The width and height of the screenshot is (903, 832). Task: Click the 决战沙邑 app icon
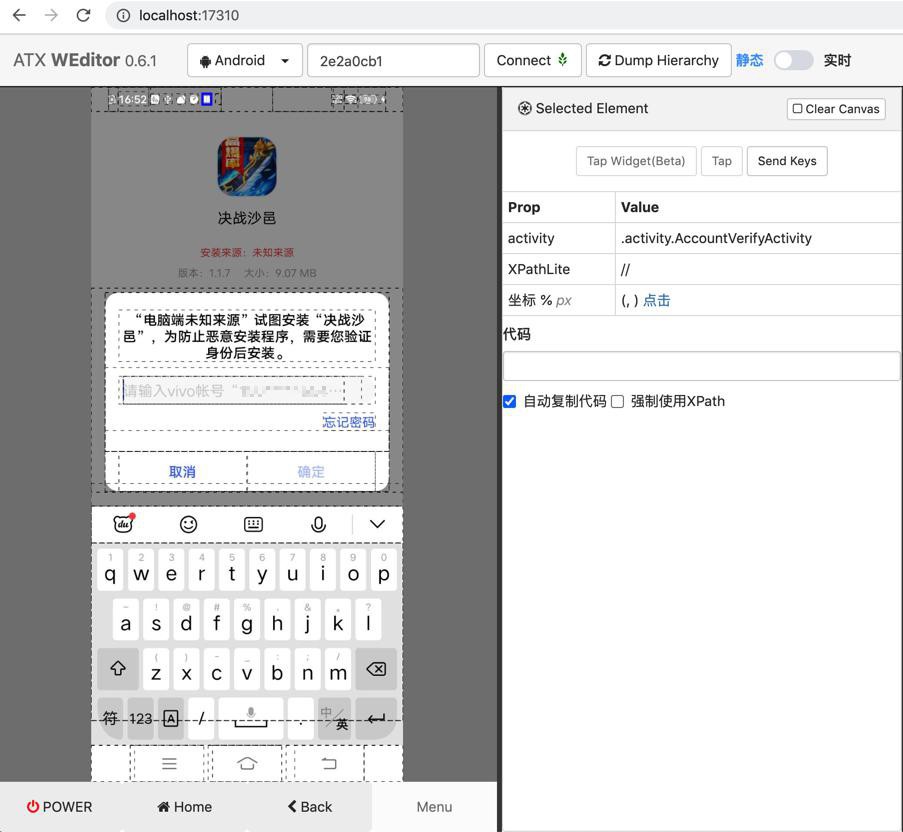pos(247,166)
